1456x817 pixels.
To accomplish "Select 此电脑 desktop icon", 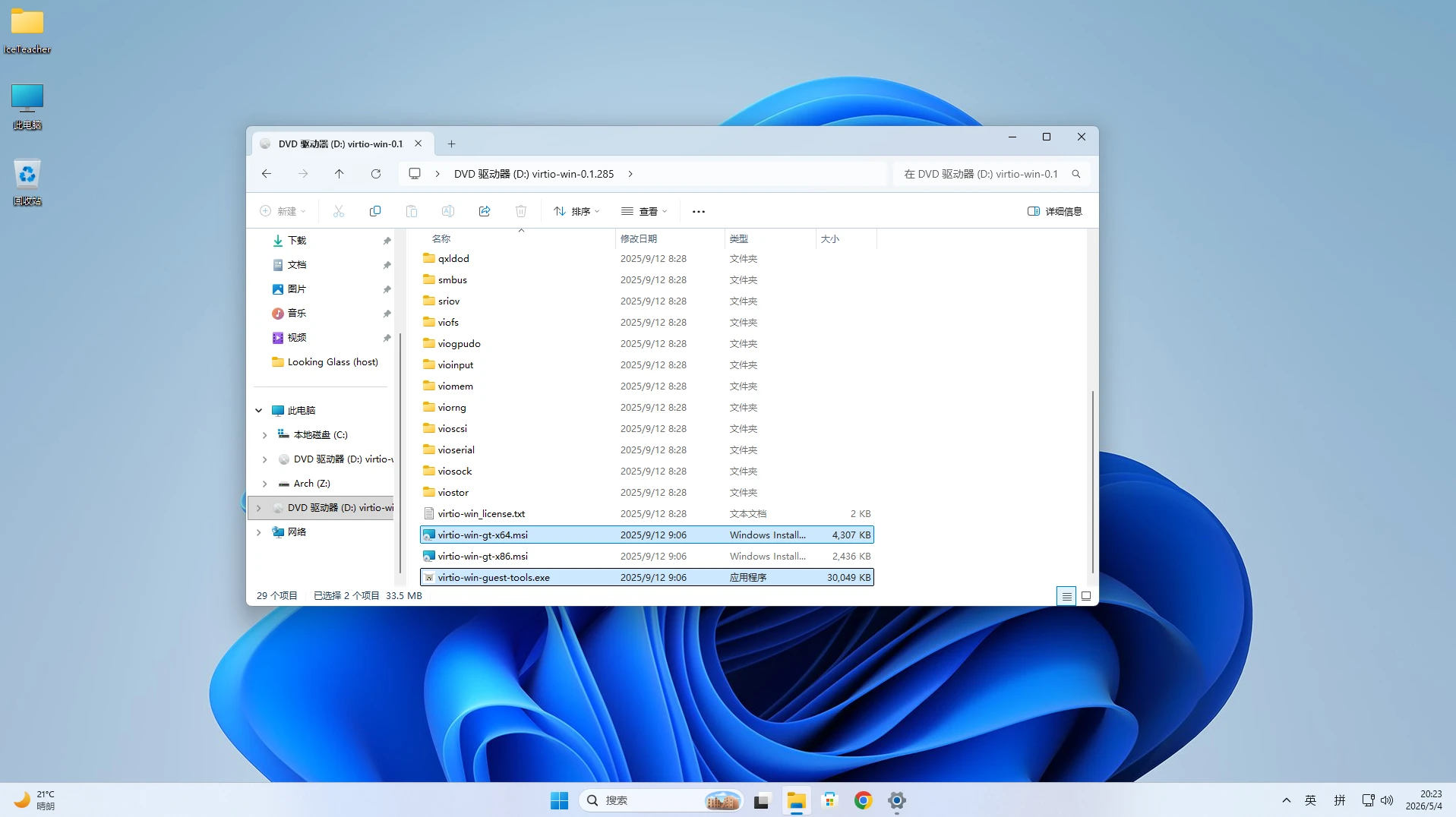I will pyautogui.click(x=27, y=106).
